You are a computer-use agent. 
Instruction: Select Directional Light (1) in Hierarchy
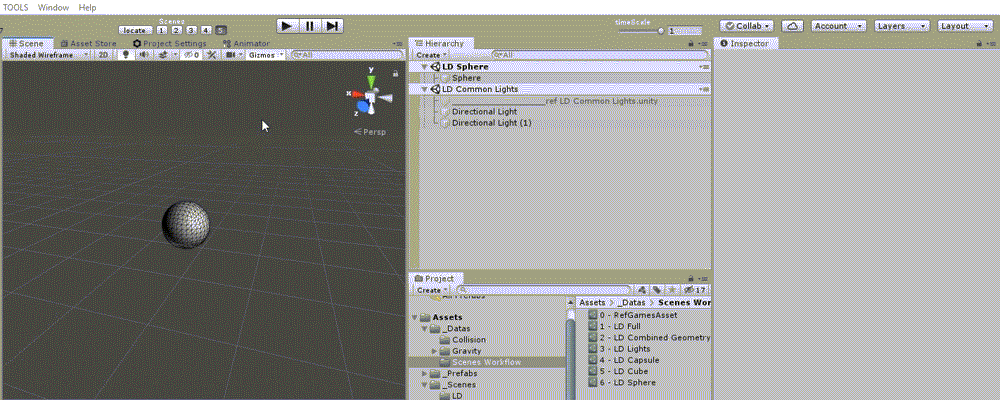coord(491,122)
